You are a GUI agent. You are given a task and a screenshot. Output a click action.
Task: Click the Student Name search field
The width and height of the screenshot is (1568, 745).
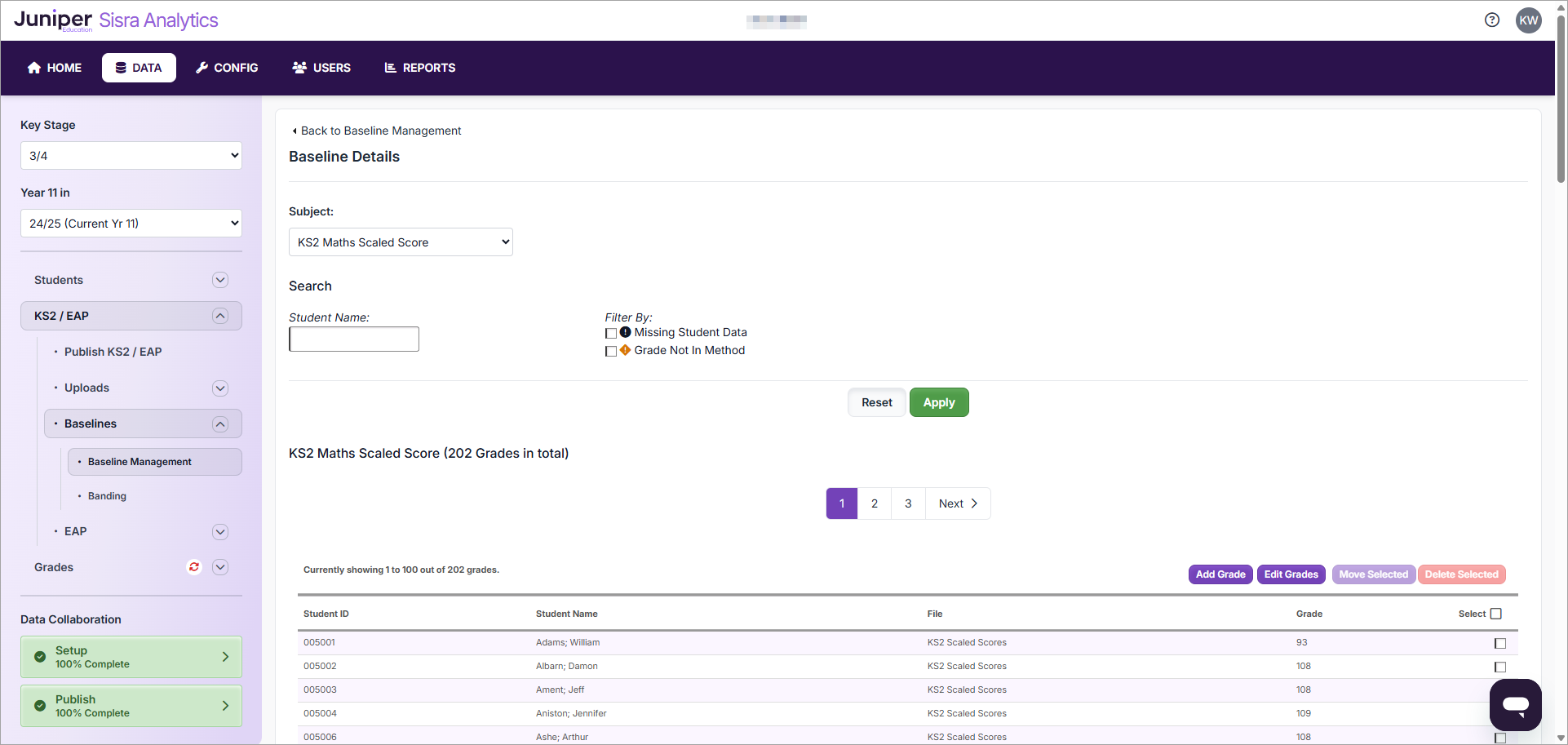click(354, 339)
